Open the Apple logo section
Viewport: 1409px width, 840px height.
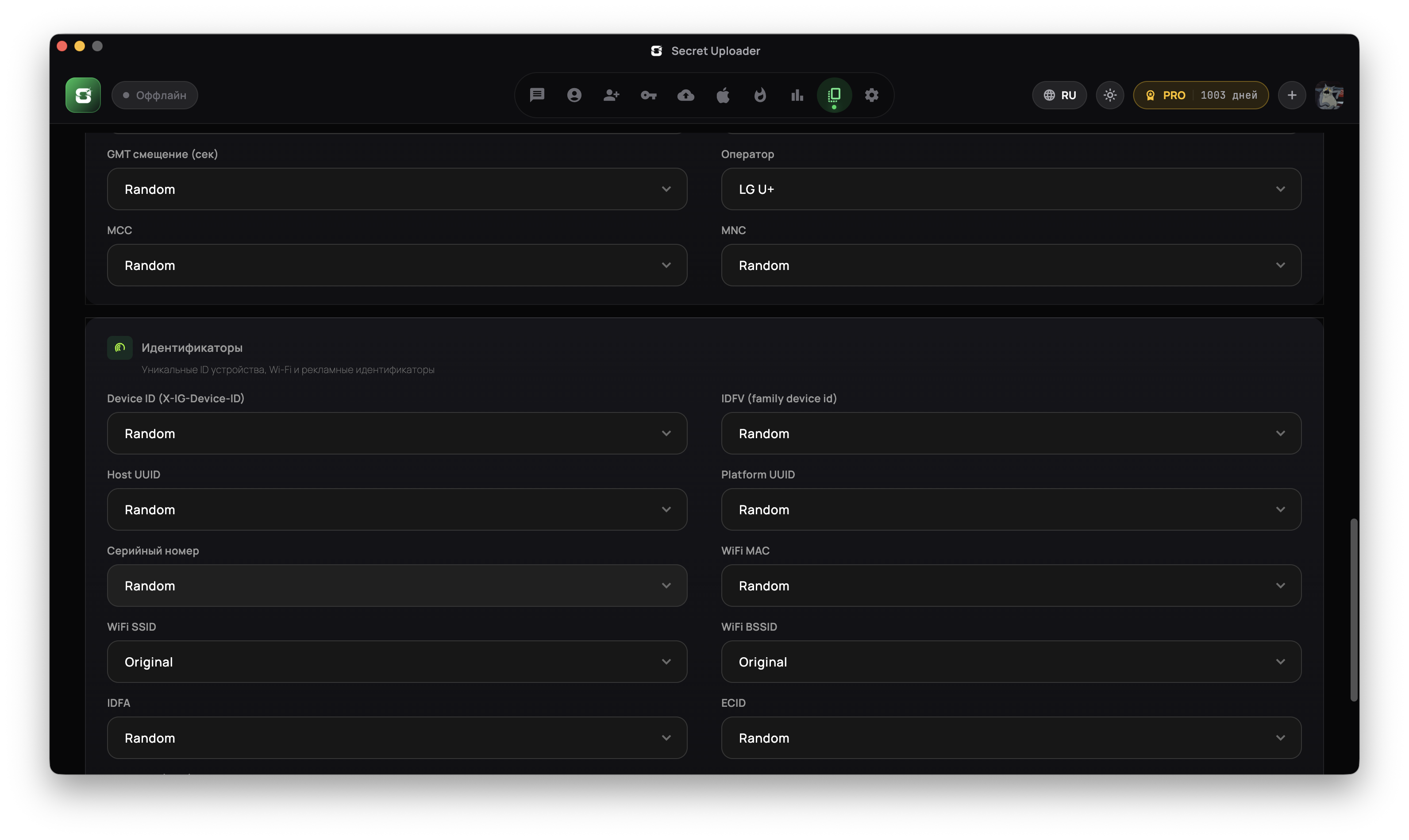[x=723, y=95]
